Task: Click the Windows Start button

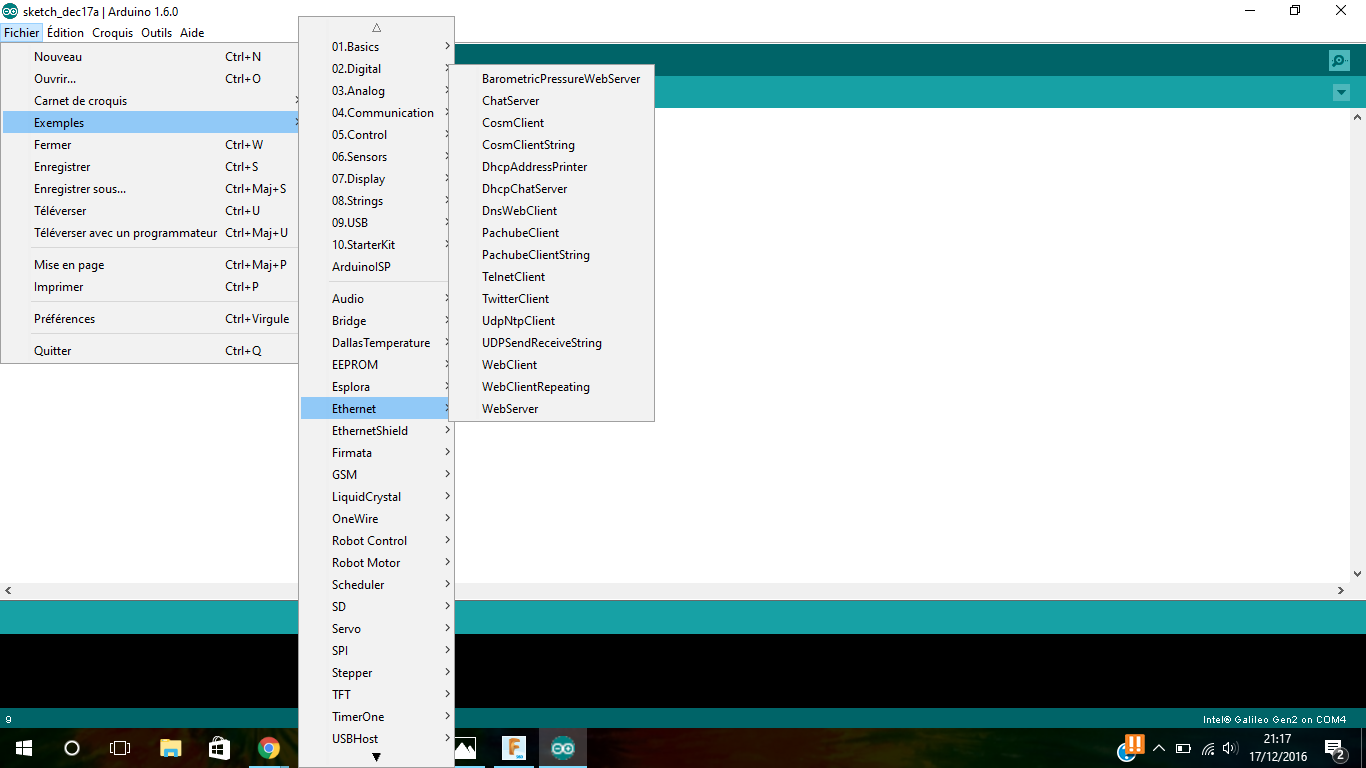Action: click(x=23, y=748)
